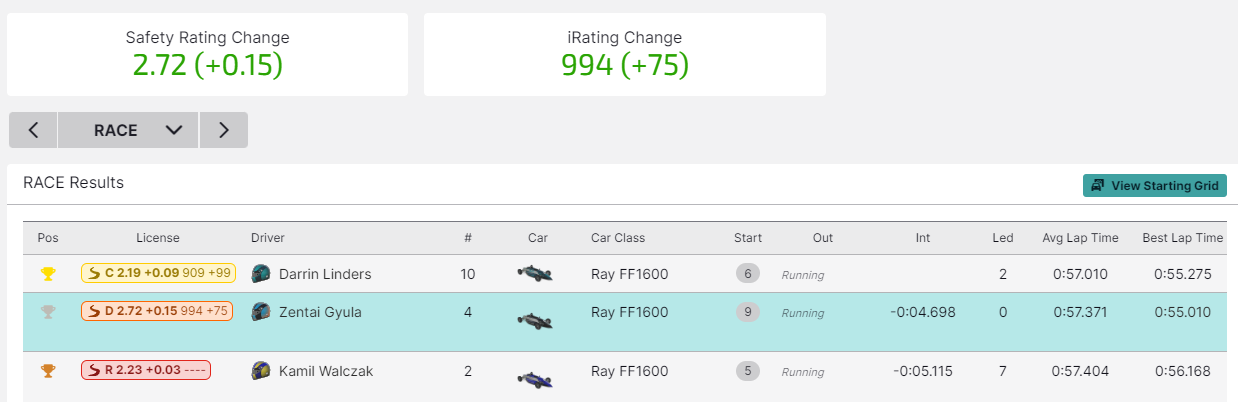Click the yellow C 2.19 license badge
Image resolution: width=1238 pixels, height=402 pixels.
tap(158, 273)
